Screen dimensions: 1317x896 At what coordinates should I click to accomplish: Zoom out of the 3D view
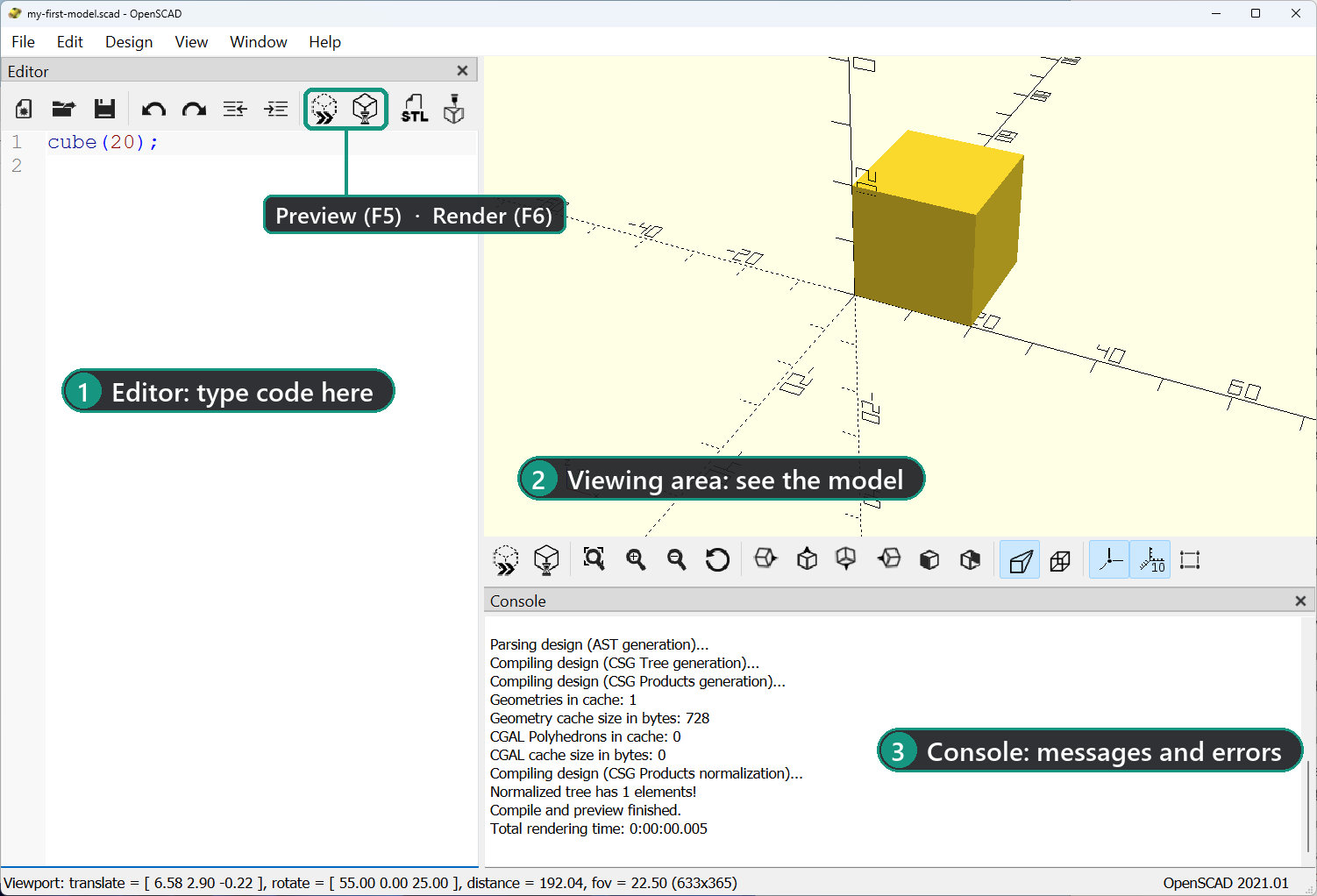(x=676, y=559)
